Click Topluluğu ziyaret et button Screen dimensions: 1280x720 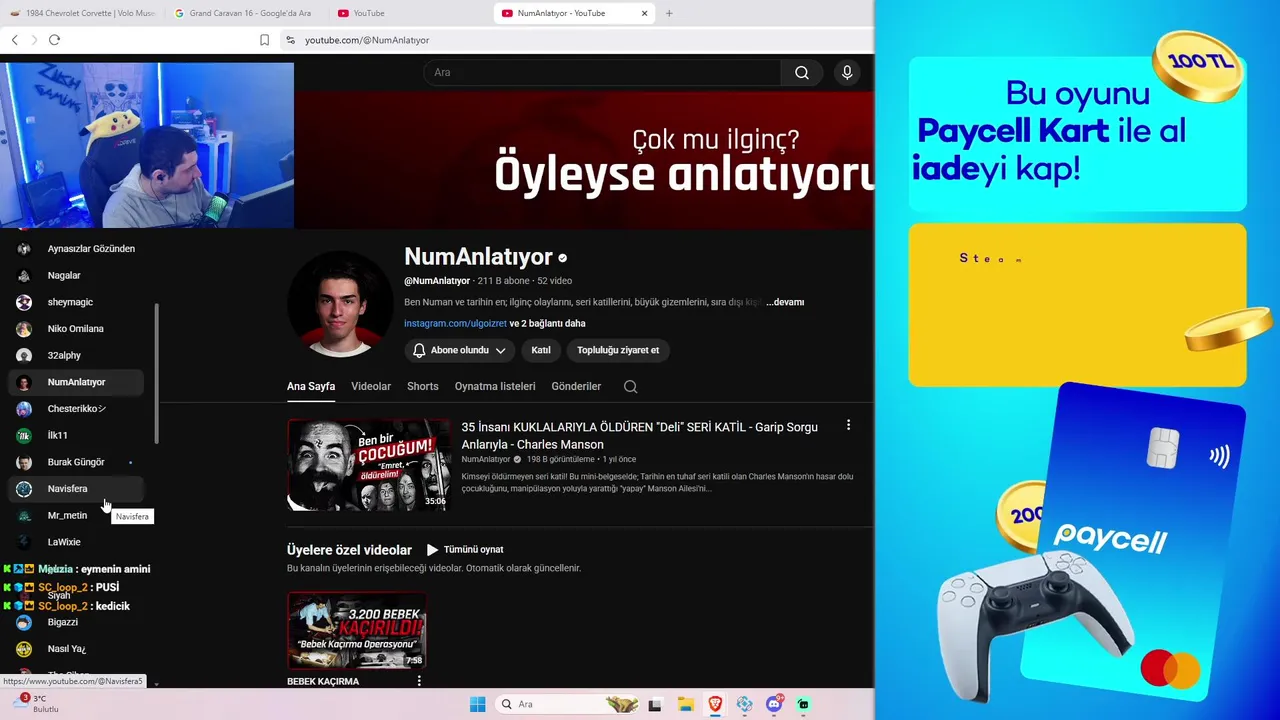(x=618, y=350)
